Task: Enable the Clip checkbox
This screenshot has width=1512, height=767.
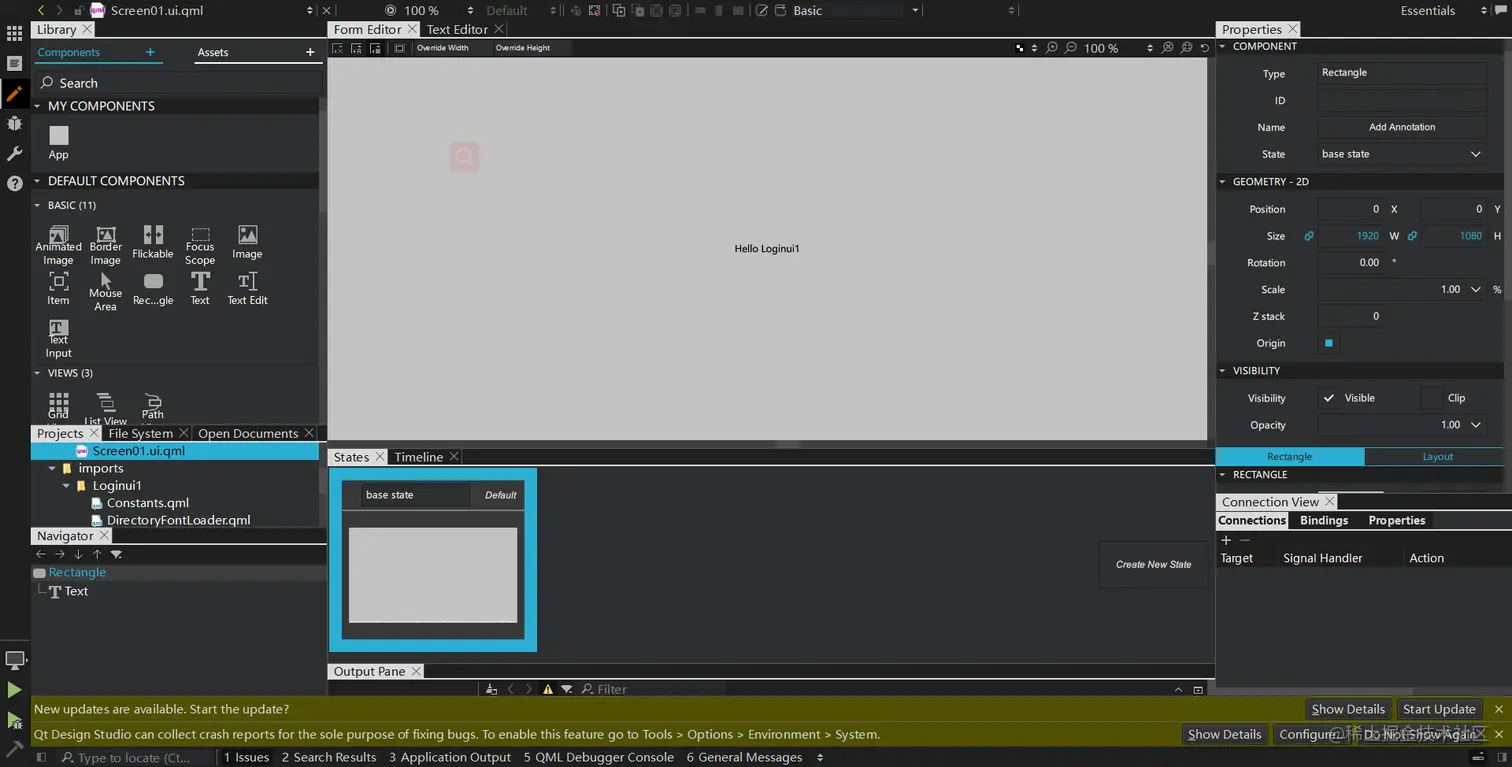Action: 1432,398
